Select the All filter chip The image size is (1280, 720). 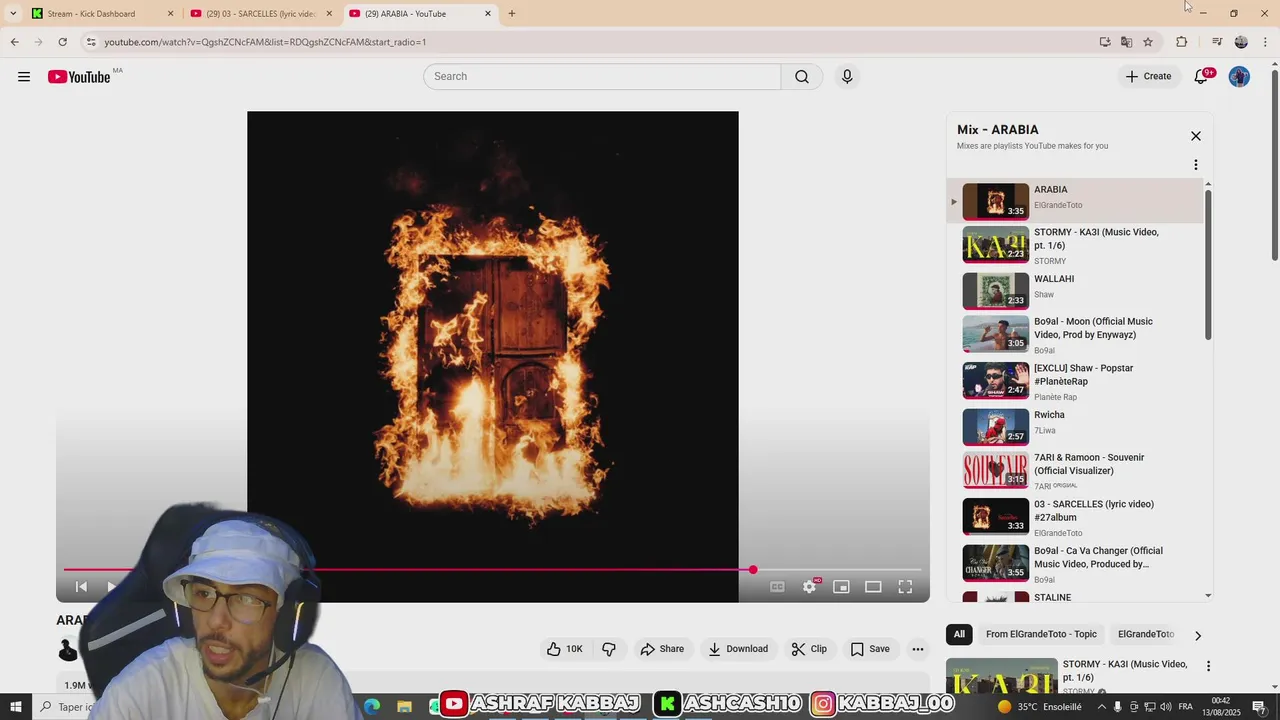959,634
